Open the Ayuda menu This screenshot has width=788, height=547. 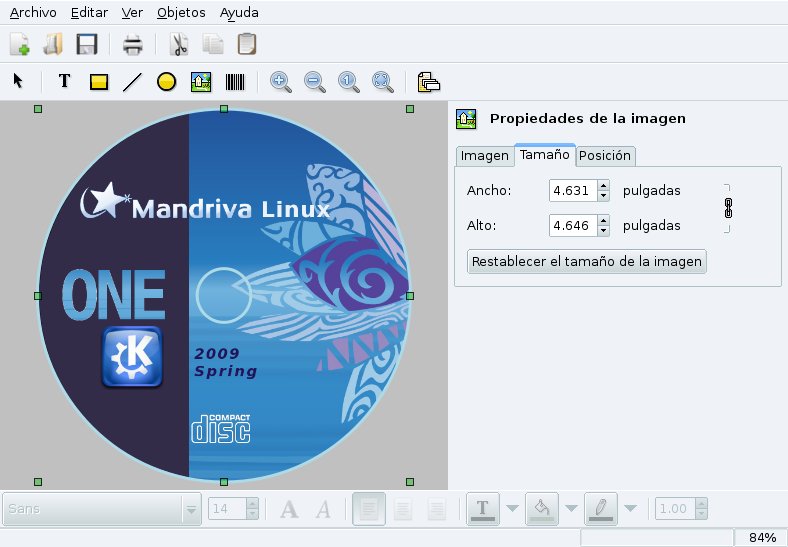pyautogui.click(x=239, y=13)
